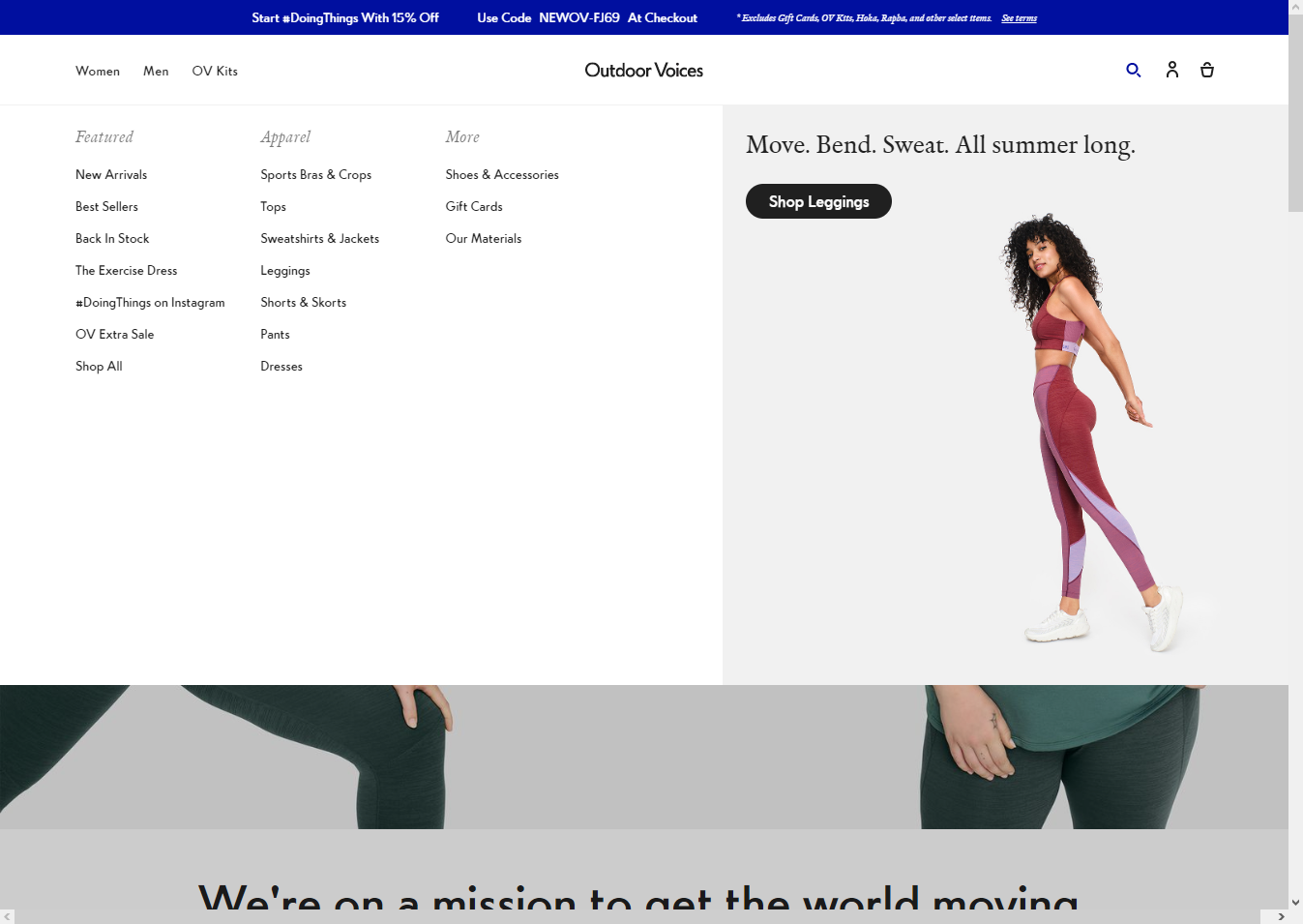1303x924 pixels.
Task: Open Best Sellers page
Action: [106, 207]
